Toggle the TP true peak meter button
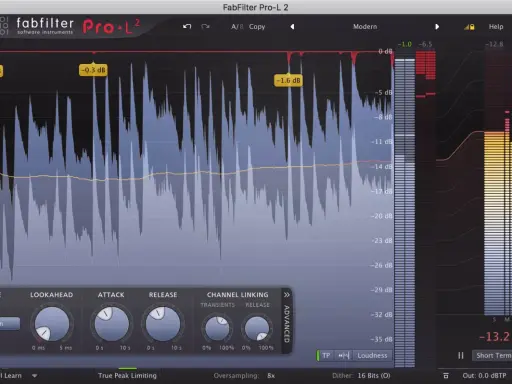 tap(325, 356)
